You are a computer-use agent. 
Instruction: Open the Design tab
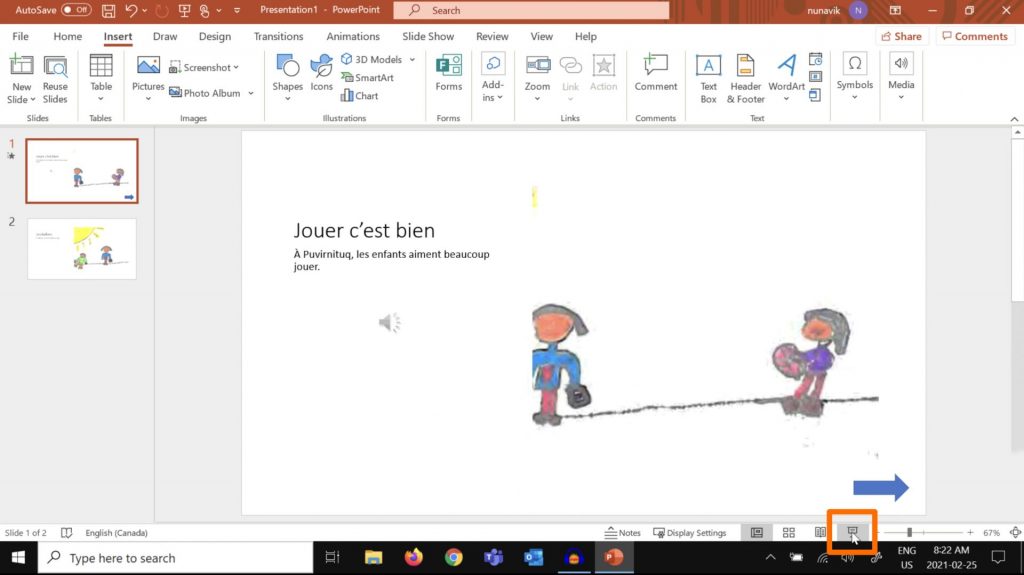coord(214,36)
